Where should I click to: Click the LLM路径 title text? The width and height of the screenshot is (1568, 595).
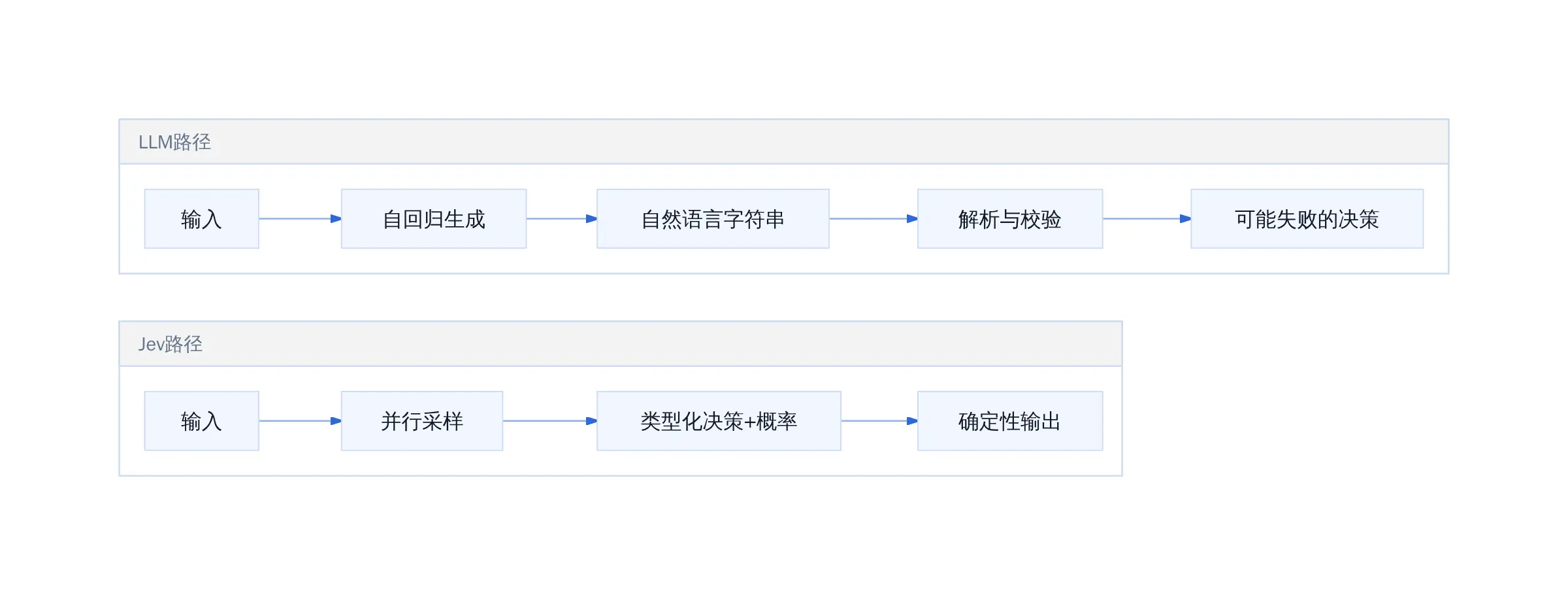174,142
